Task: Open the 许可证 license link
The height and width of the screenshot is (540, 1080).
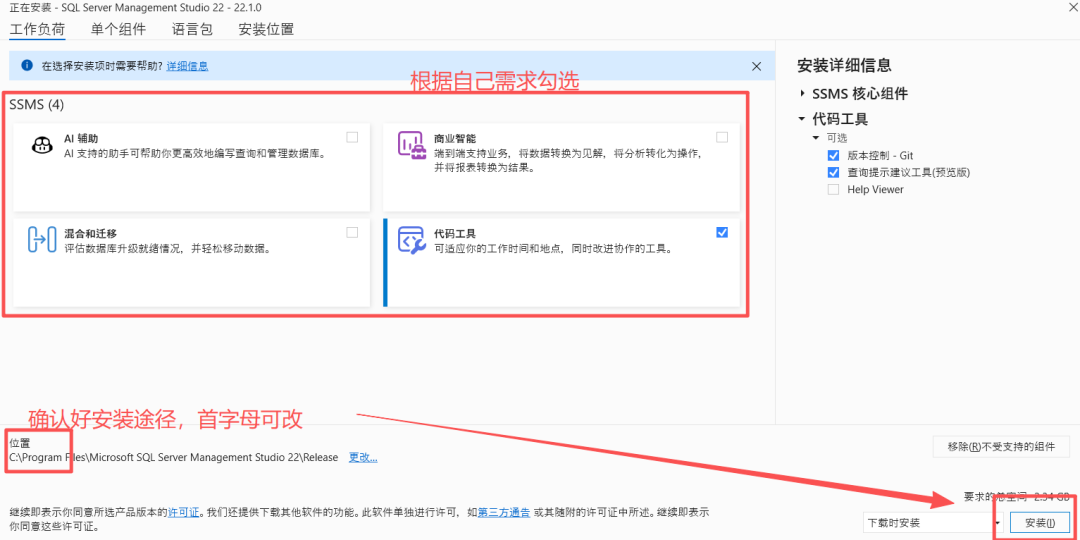Action: tap(184, 512)
